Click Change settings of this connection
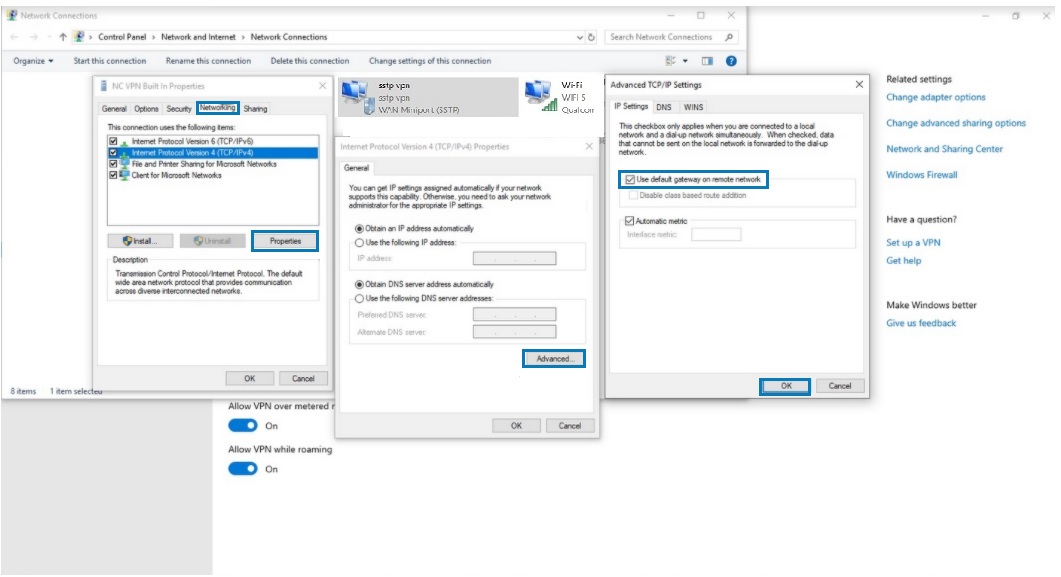 coord(430,61)
